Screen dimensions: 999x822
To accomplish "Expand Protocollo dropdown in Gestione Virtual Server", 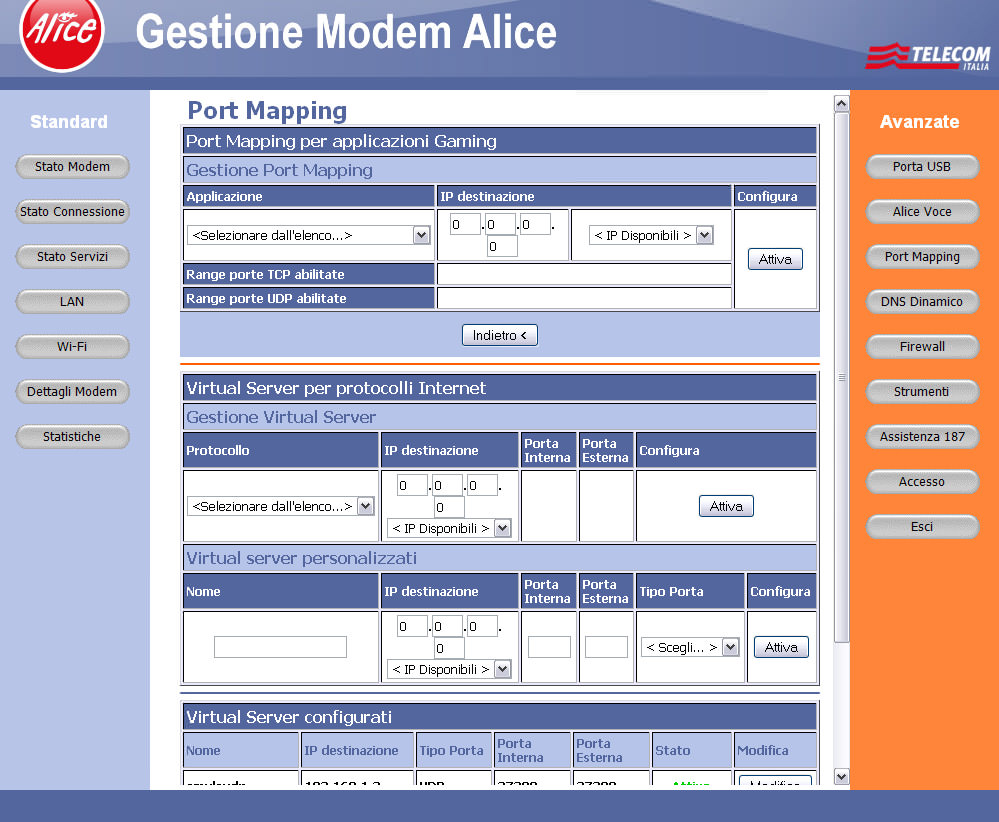I will tap(280, 506).
